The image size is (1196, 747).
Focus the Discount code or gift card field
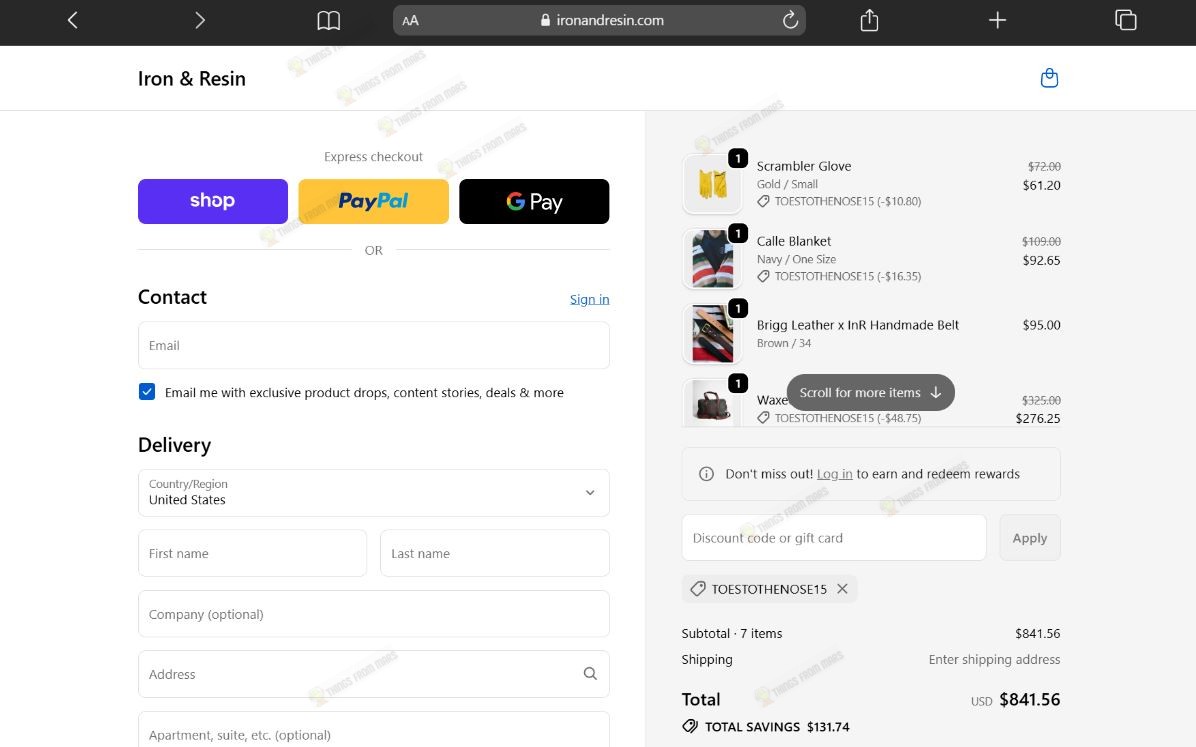[x=834, y=538]
